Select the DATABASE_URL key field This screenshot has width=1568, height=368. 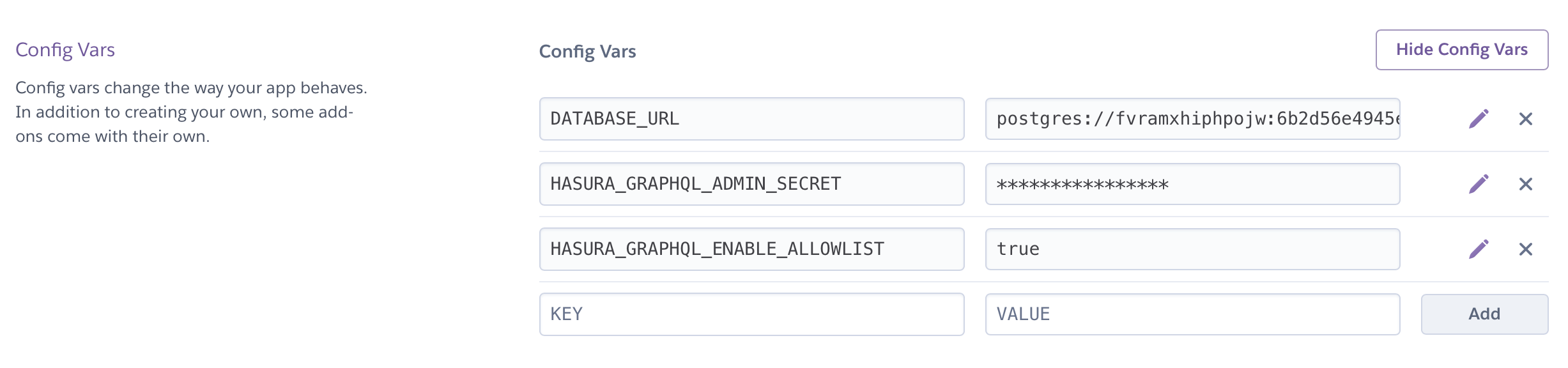[751, 119]
